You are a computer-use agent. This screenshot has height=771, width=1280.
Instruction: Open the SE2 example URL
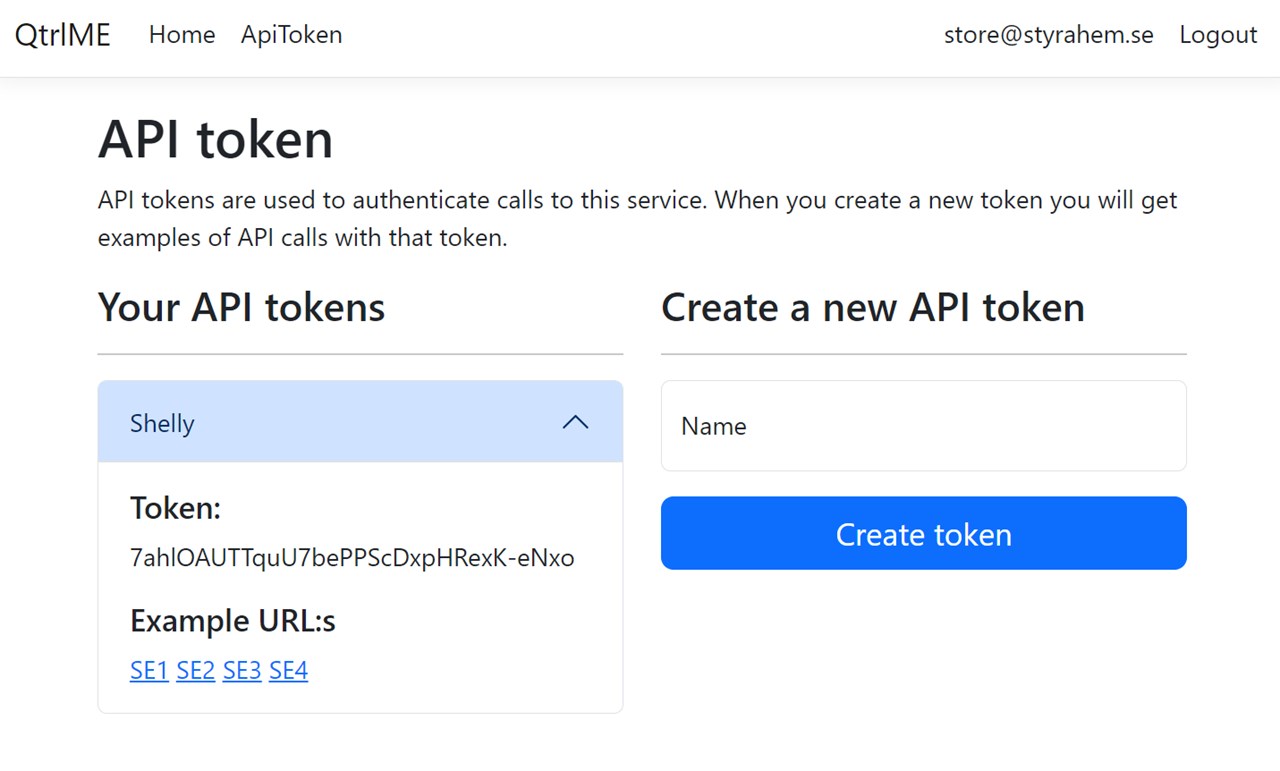tap(196, 671)
